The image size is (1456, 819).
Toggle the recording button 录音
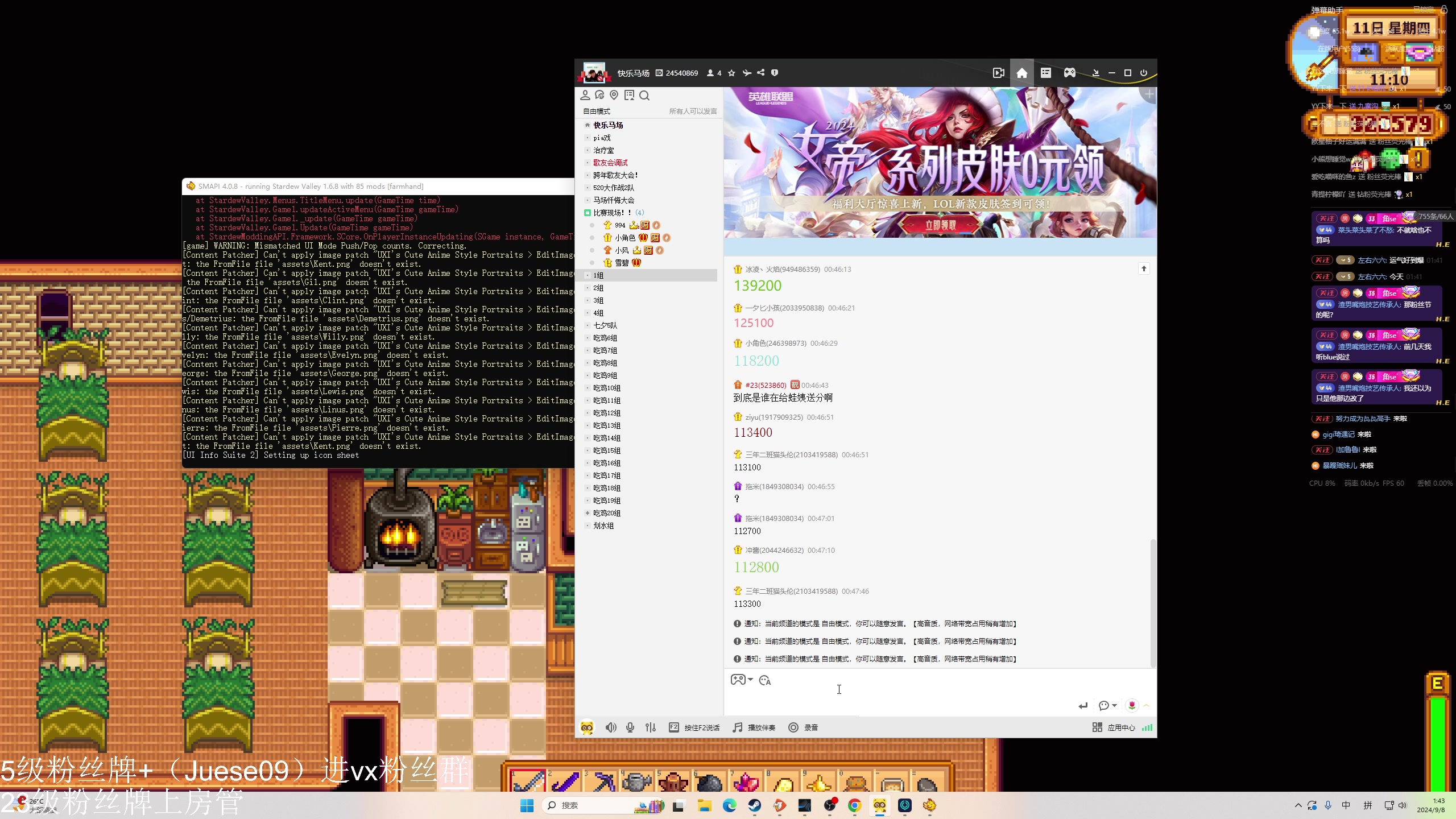803,727
